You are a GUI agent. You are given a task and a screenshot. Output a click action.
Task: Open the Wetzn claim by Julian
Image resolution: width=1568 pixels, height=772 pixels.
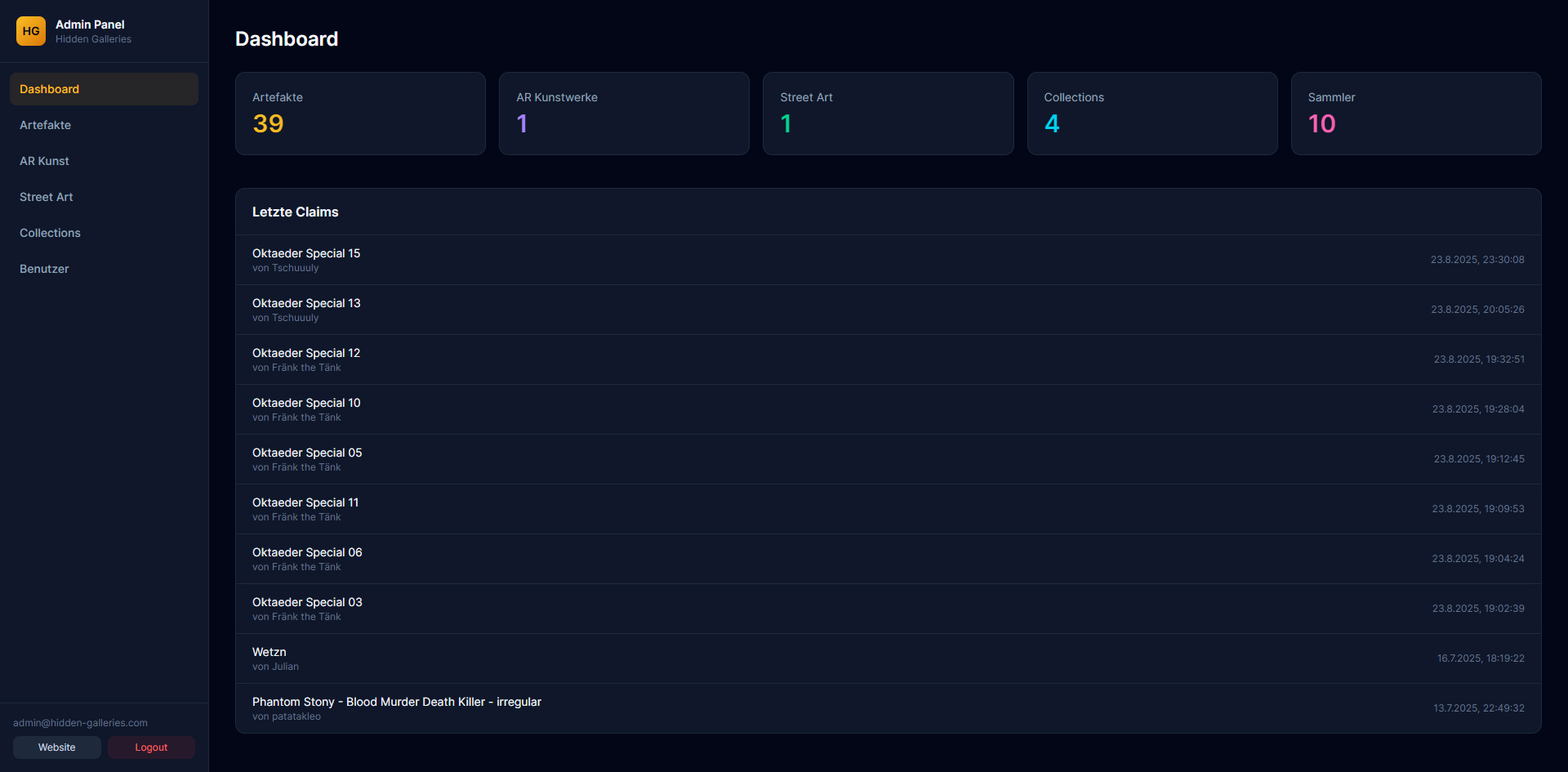[x=888, y=658]
